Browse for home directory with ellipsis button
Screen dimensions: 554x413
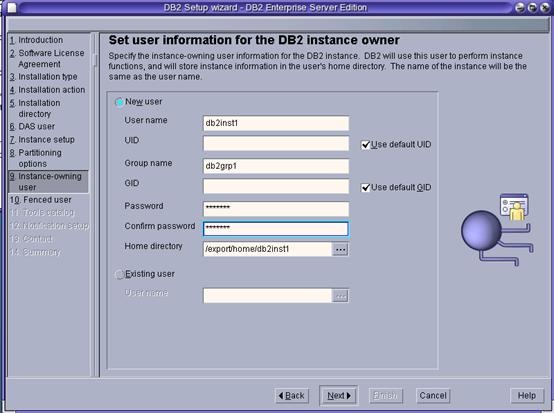click(340, 249)
